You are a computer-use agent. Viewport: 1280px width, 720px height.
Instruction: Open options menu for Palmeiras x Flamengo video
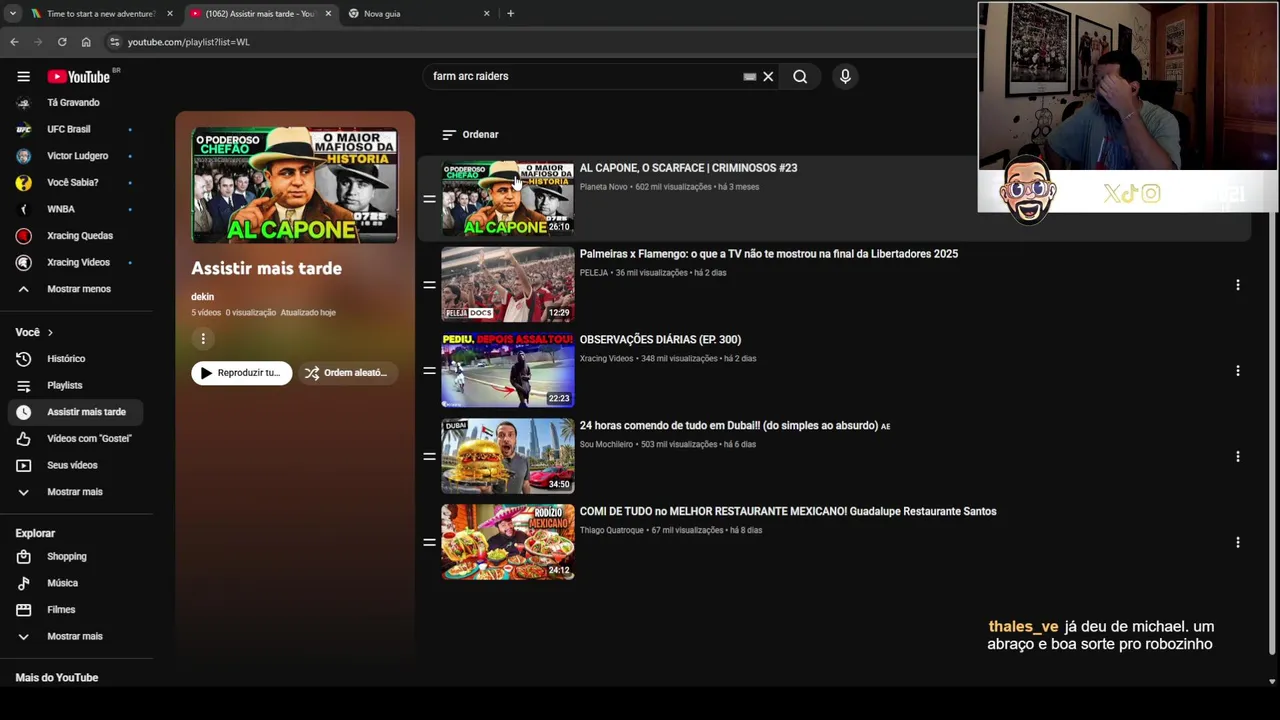(1237, 285)
